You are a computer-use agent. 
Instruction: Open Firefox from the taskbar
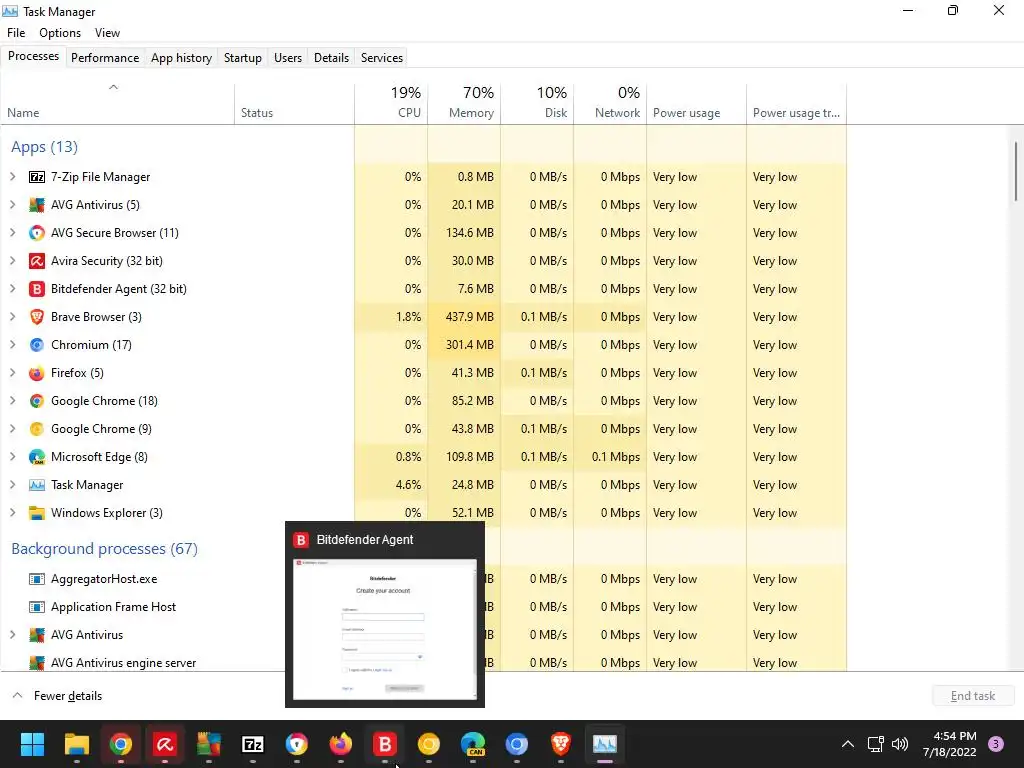[x=341, y=744]
